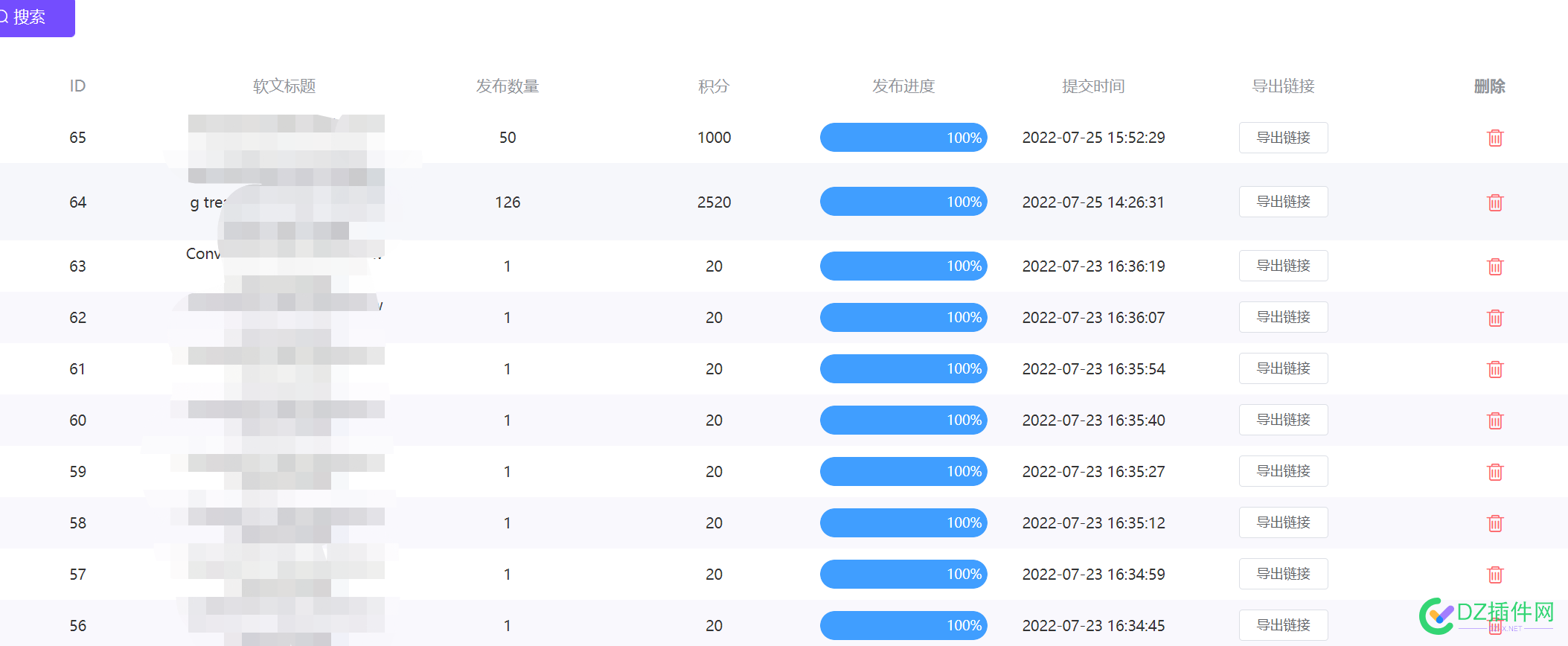This screenshot has width=1568, height=646.
Task: Select timestamp 2022-07-23 16:34:59
Action: click(1093, 575)
